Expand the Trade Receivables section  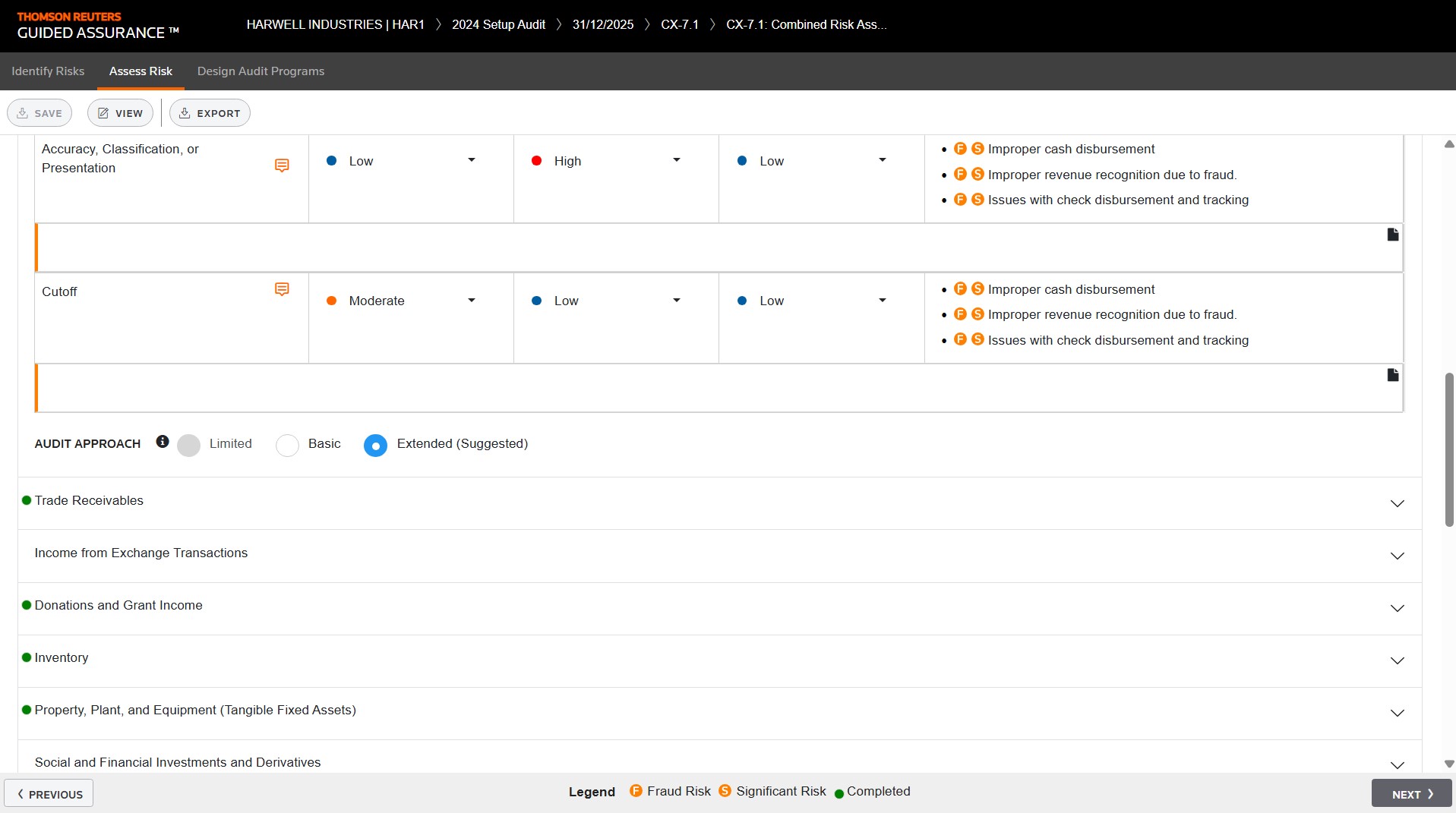1397,503
